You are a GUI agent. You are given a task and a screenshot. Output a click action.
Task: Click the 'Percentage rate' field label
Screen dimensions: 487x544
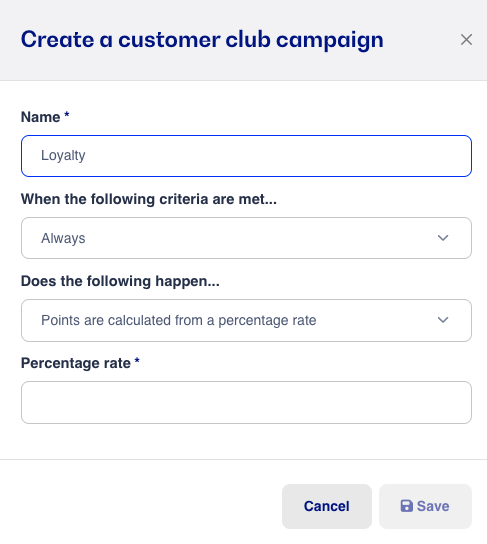coord(76,363)
